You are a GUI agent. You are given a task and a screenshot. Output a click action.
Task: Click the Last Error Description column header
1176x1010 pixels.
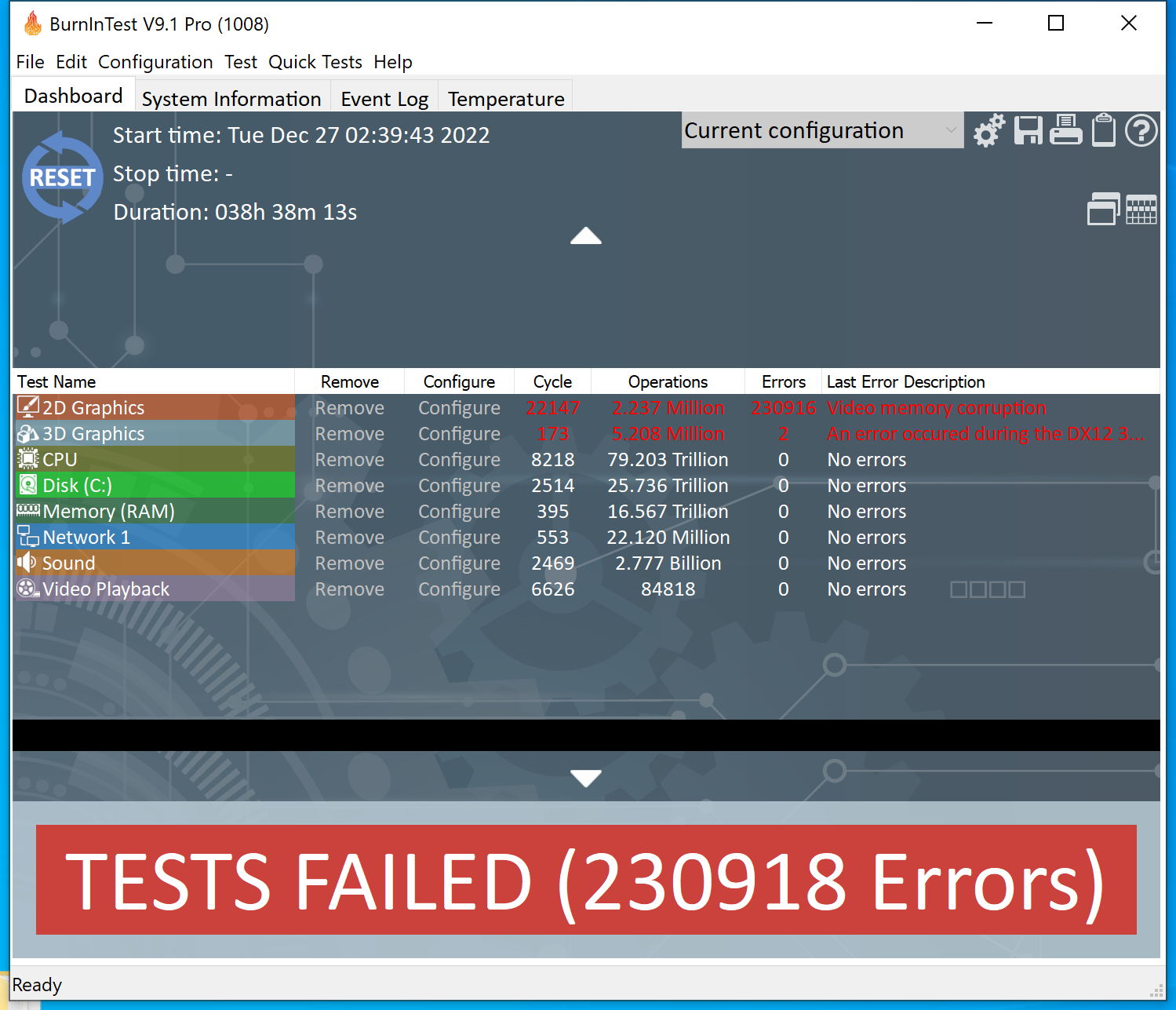click(x=991, y=381)
